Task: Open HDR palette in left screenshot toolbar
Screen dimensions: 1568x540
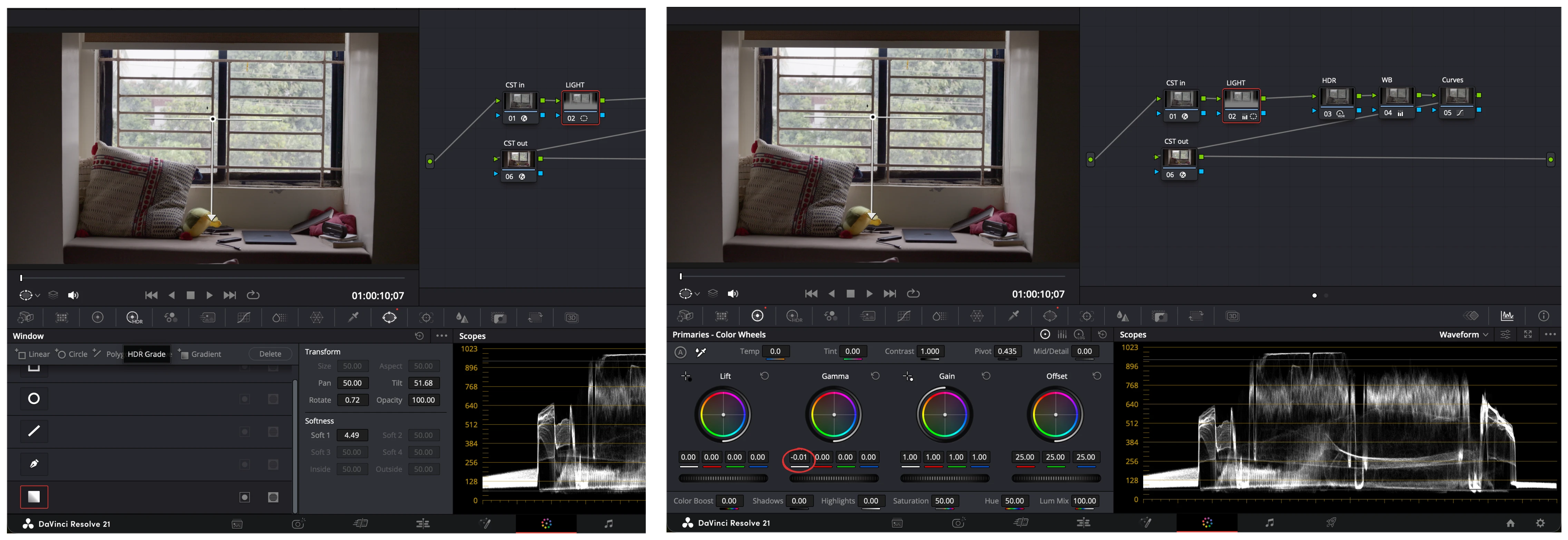Action: [133, 318]
